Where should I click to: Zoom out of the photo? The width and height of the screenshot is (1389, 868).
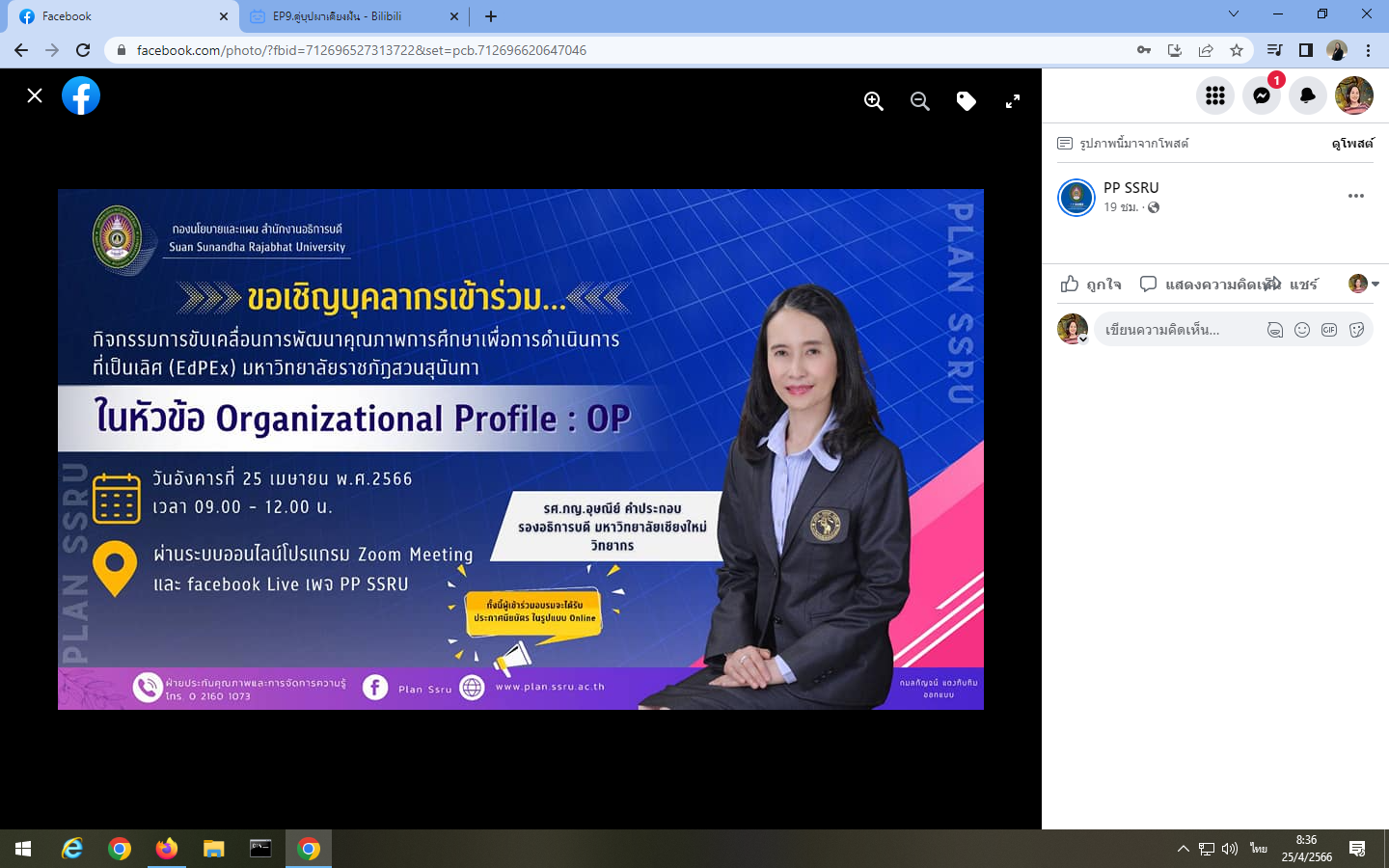(x=920, y=101)
